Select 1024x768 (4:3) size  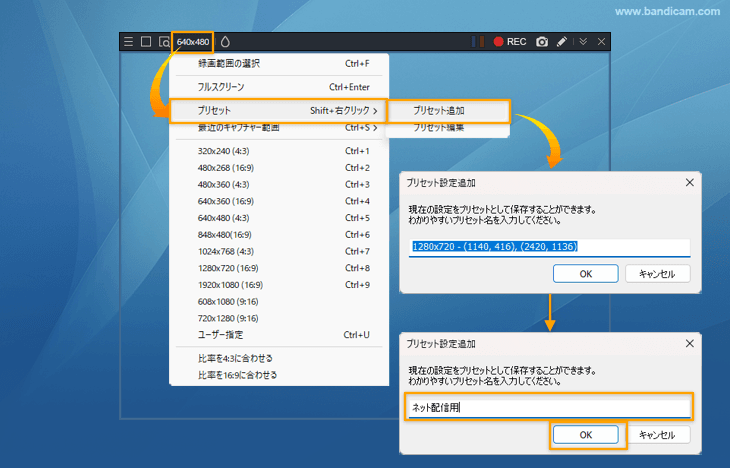(x=279, y=251)
